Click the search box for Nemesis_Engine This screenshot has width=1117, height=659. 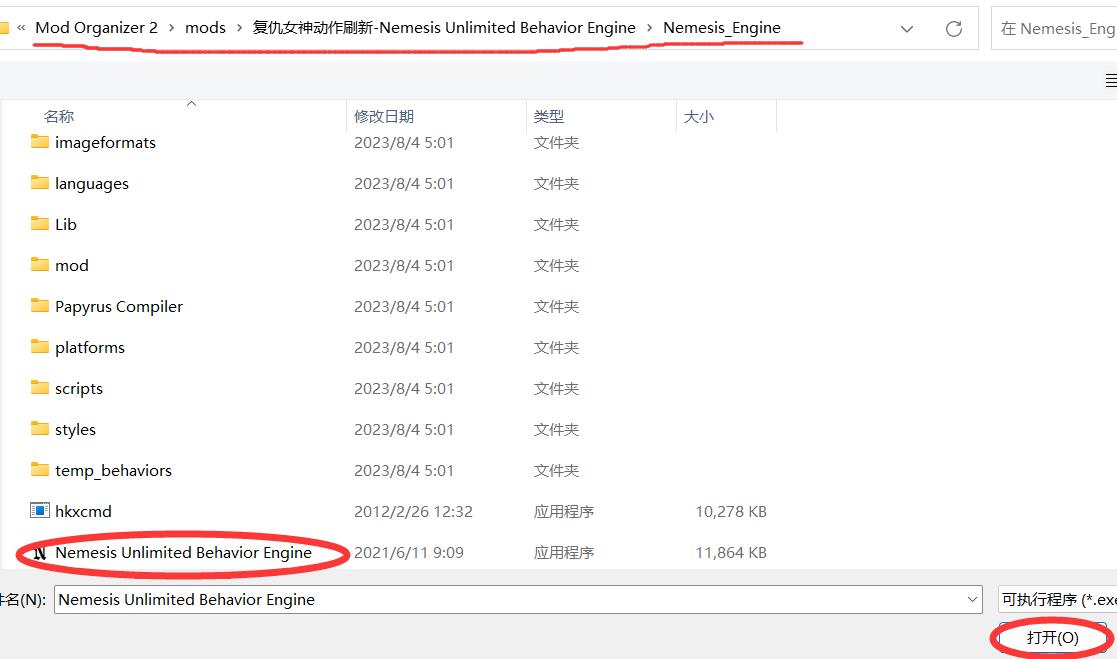1054,28
